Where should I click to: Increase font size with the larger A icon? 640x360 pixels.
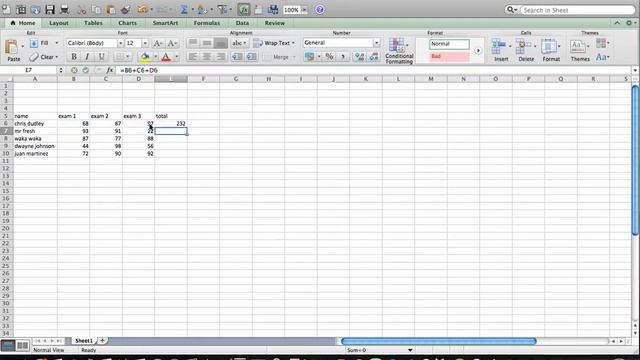158,43
